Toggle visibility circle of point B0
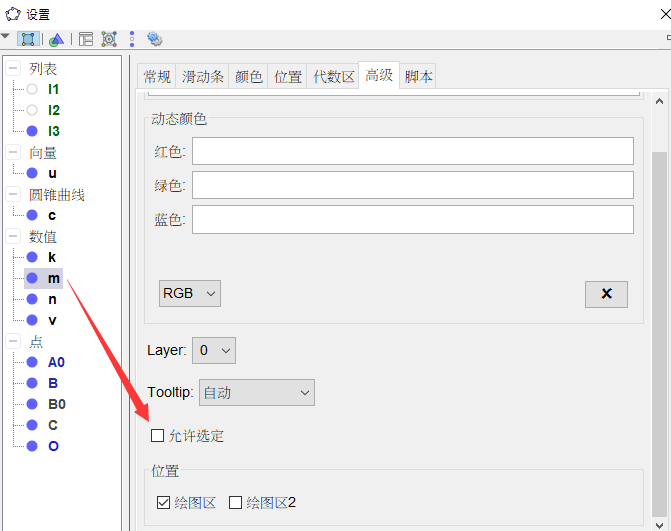This screenshot has width=671, height=531. pos(32,404)
